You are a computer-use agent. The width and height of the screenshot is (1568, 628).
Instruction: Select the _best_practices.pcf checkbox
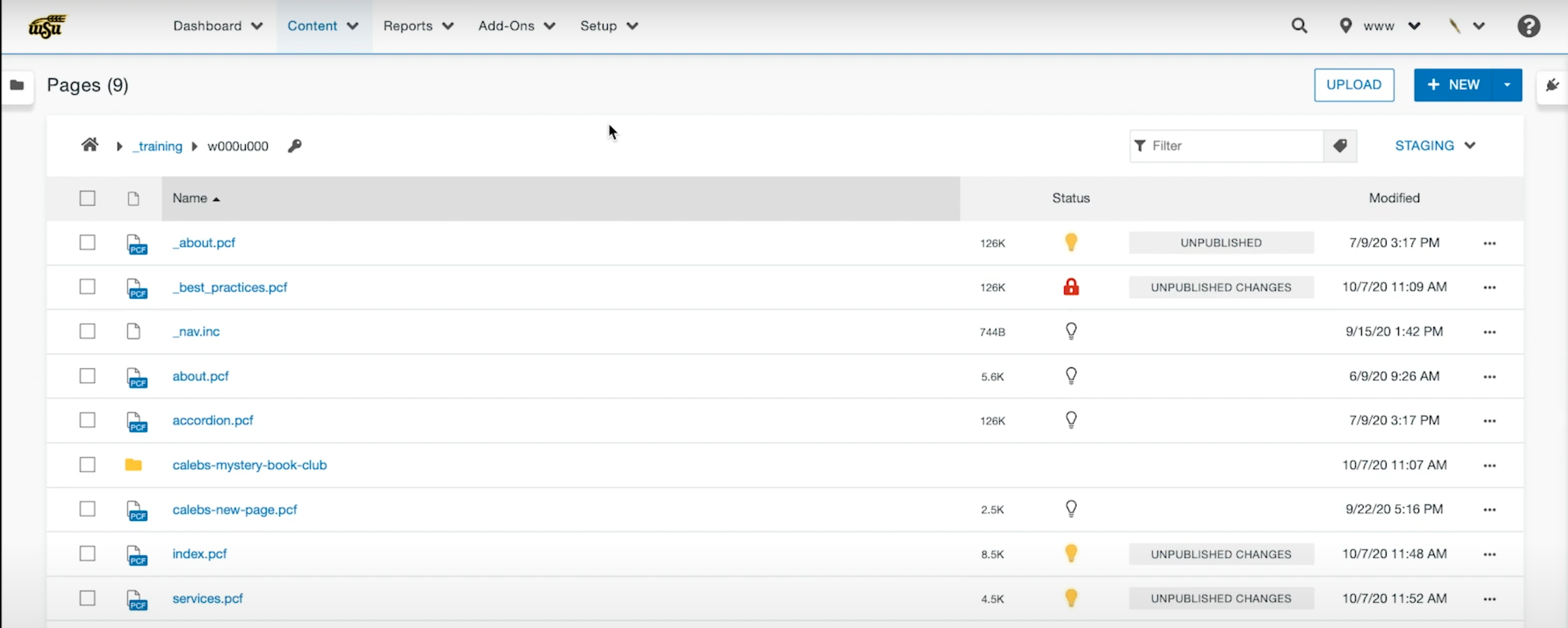pyautogui.click(x=88, y=286)
